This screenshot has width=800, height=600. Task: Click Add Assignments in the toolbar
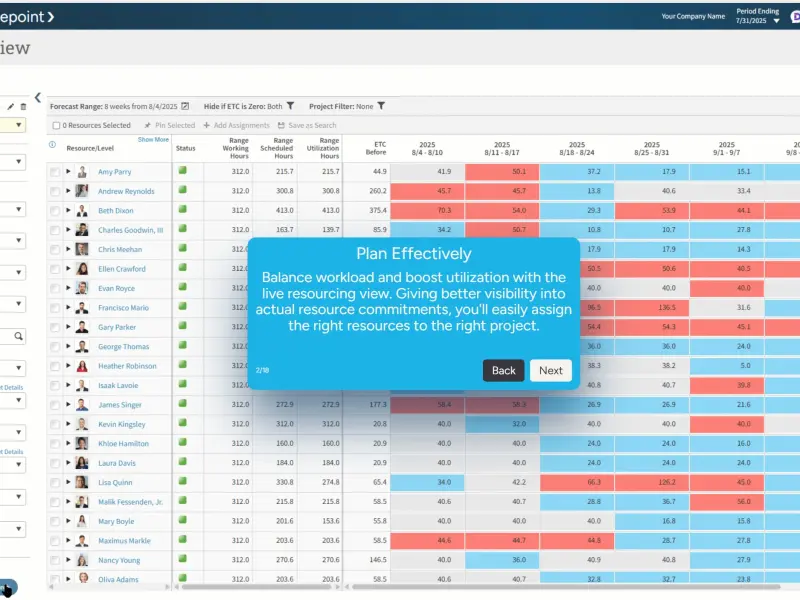point(237,125)
